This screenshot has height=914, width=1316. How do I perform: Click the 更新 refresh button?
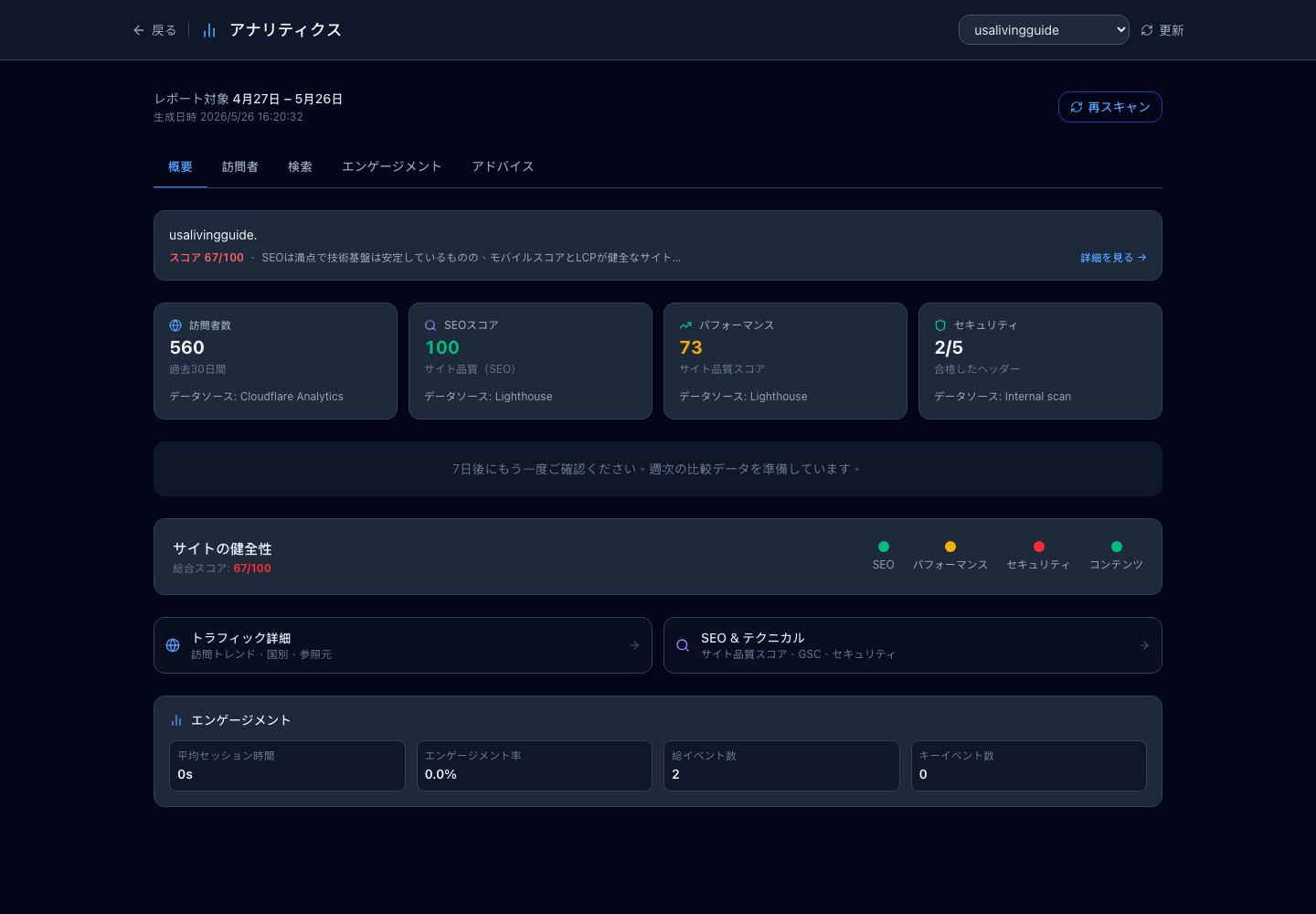(x=1162, y=30)
